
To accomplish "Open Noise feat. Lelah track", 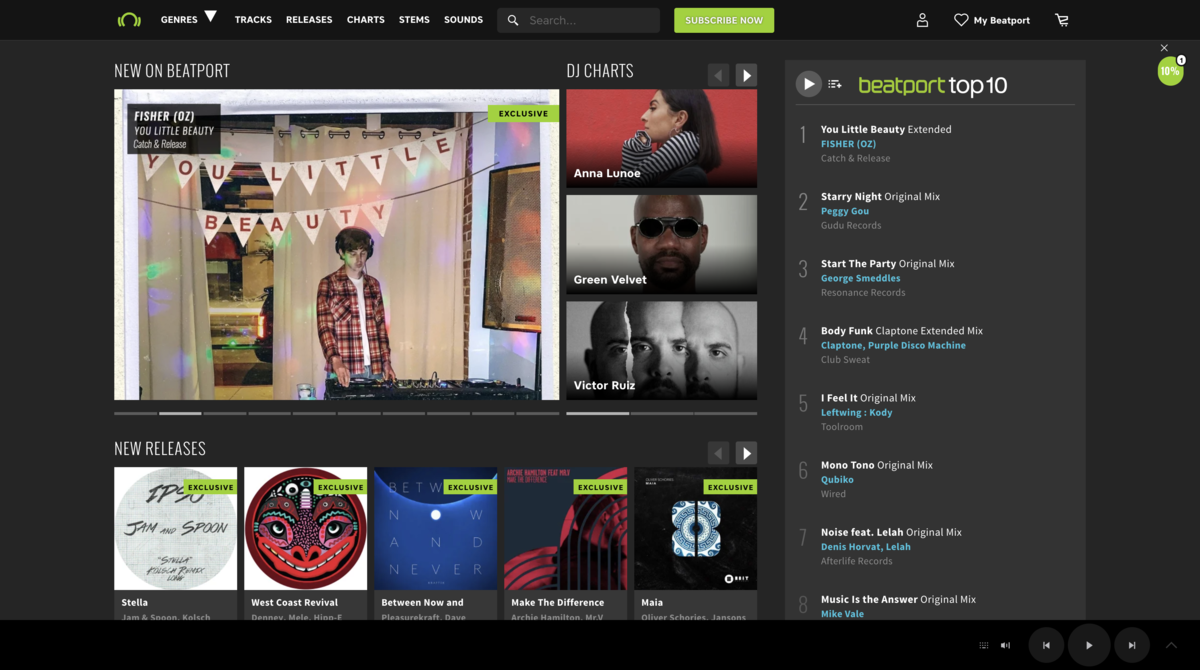I will [x=891, y=532].
